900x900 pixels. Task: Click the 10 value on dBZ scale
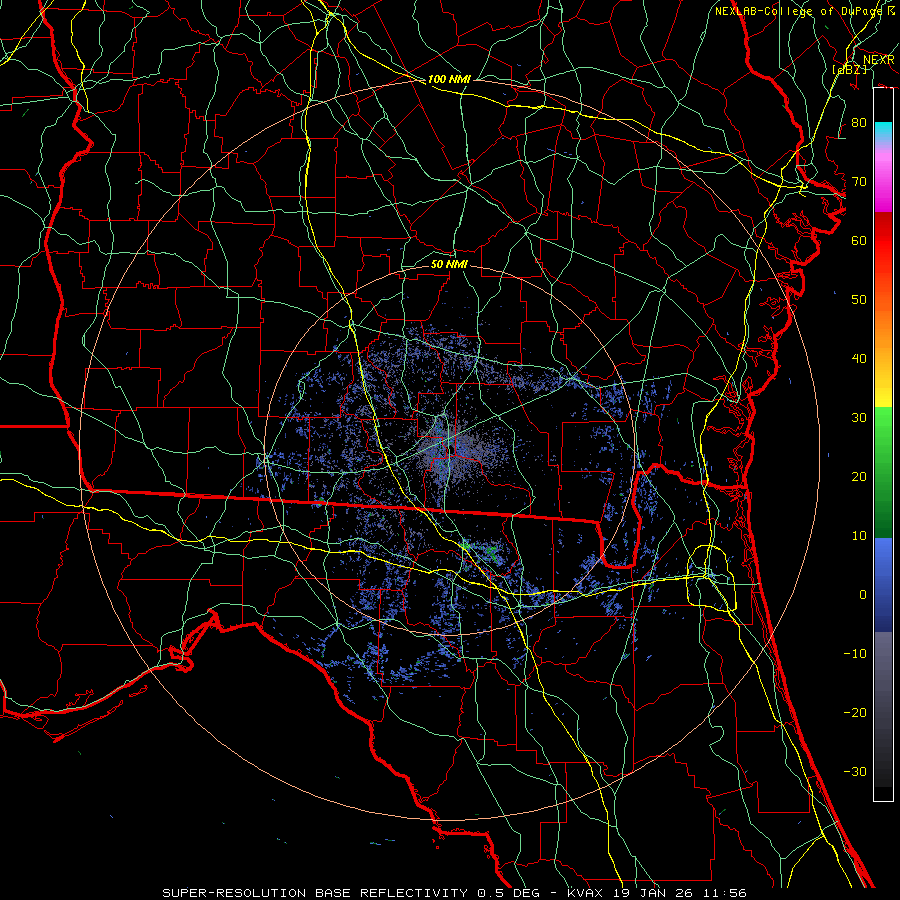(859, 536)
